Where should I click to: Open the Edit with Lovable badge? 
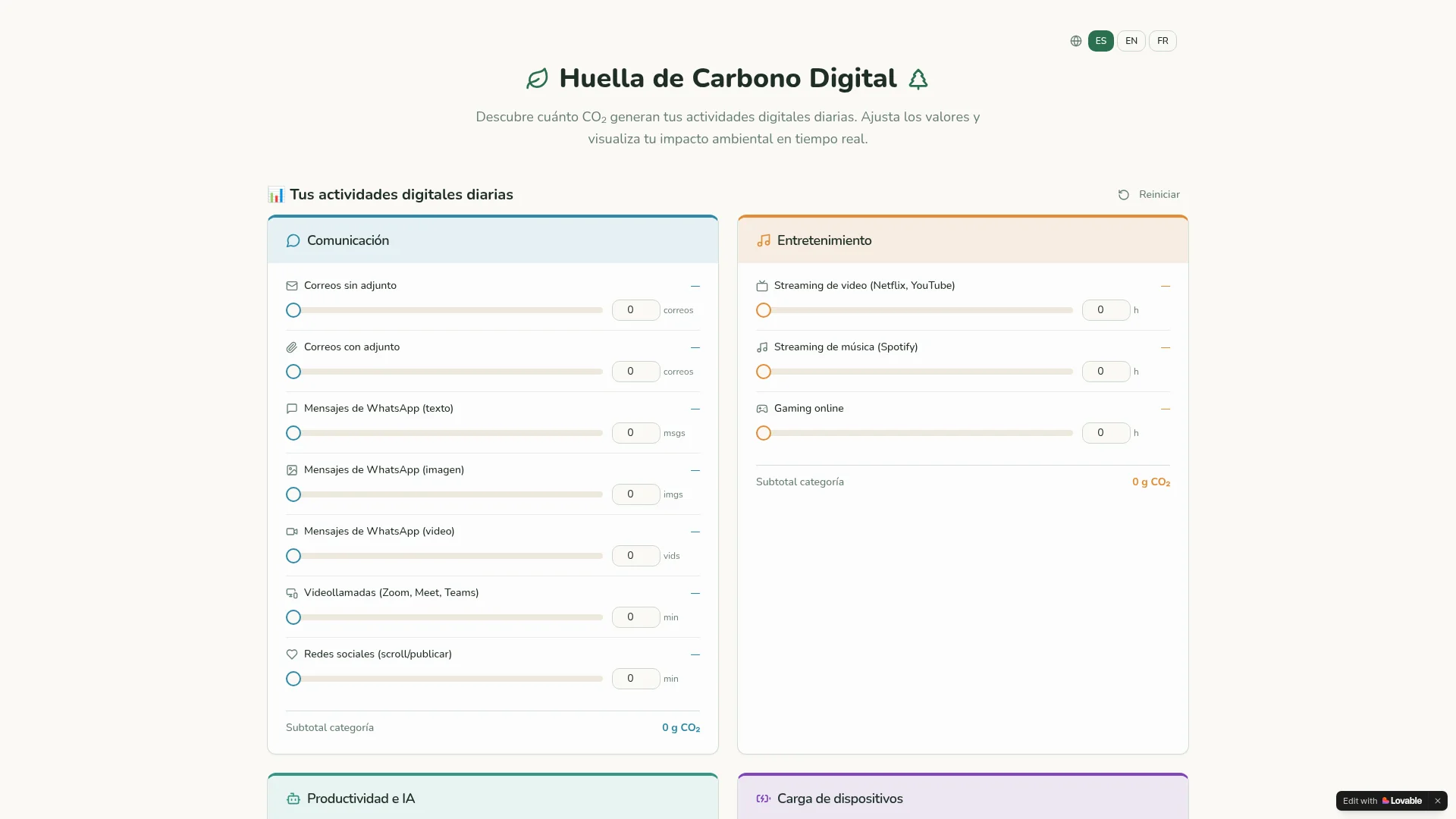tap(1382, 801)
